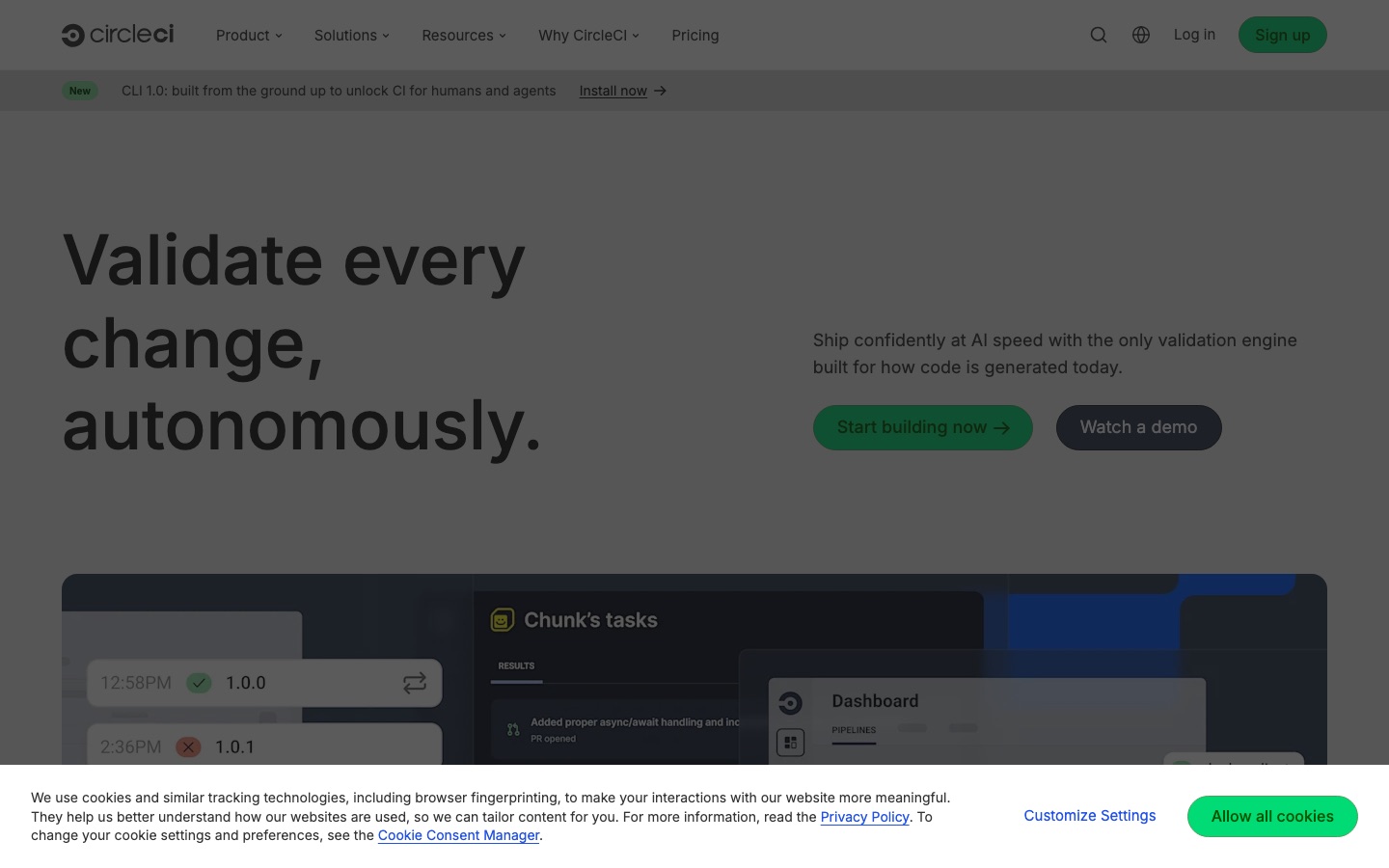Click the CircleCI logo

[118, 35]
